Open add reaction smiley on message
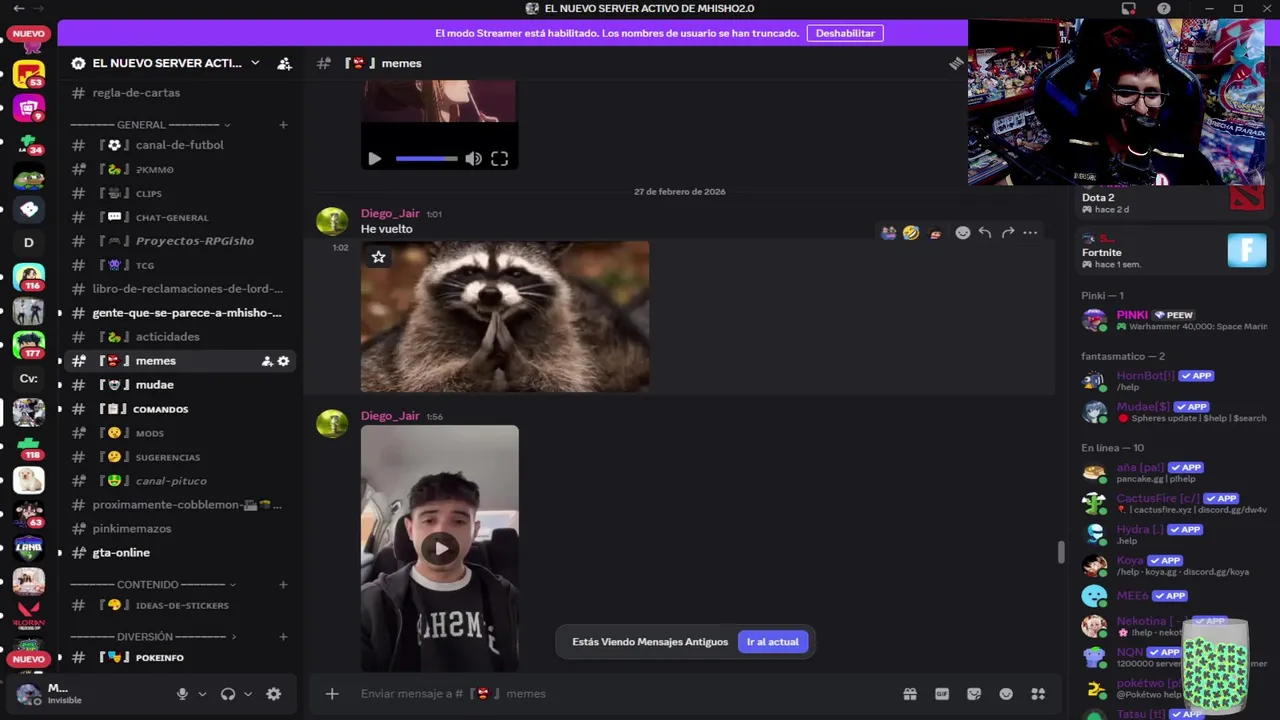1280x720 pixels. [x=963, y=233]
